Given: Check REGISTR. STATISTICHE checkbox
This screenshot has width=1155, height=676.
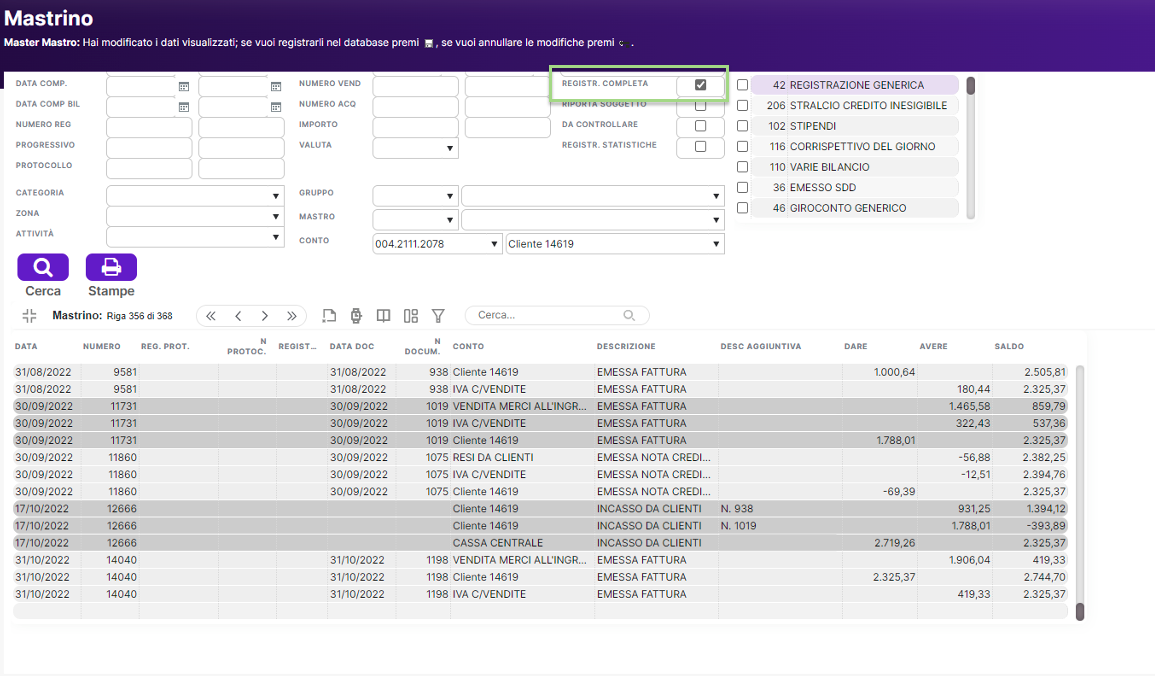Looking at the screenshot, I should coord(701,147).
